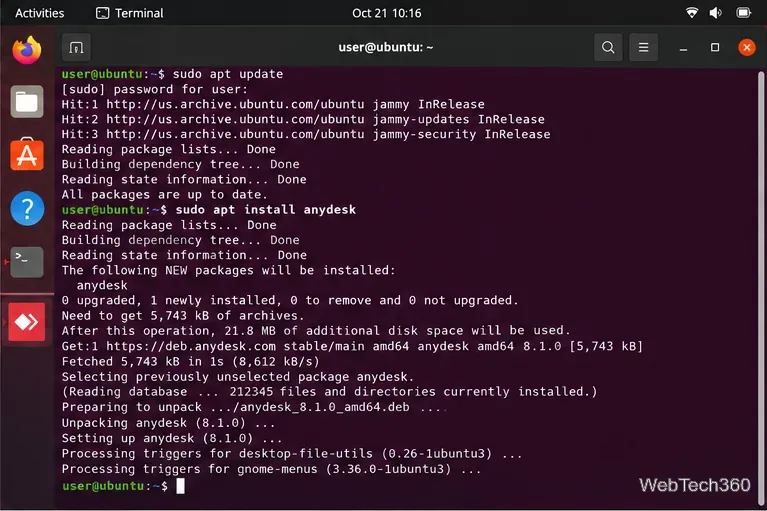767x511 pixels.
Task: Click the '(Reading database ... 212345 files' line
Action: pyautogui.click(x=329, y=392)
